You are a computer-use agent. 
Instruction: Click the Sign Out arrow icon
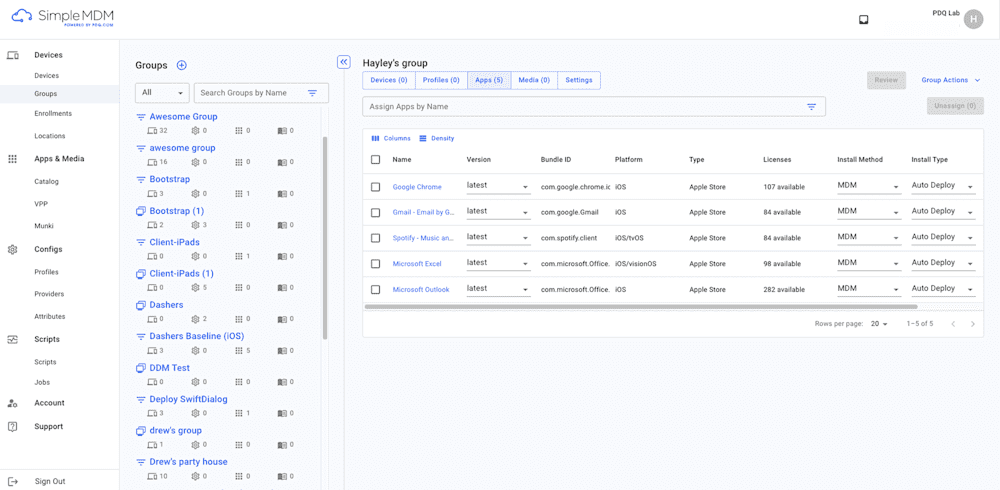click(x=12, y=482)
